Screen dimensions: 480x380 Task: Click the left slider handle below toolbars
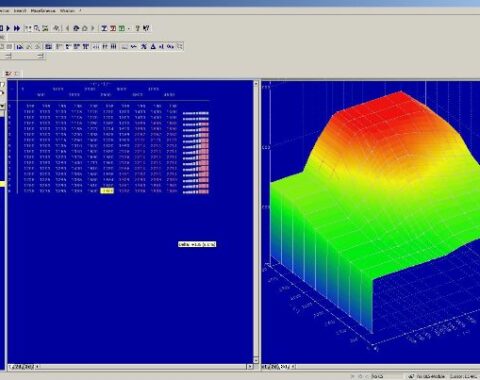9,57
